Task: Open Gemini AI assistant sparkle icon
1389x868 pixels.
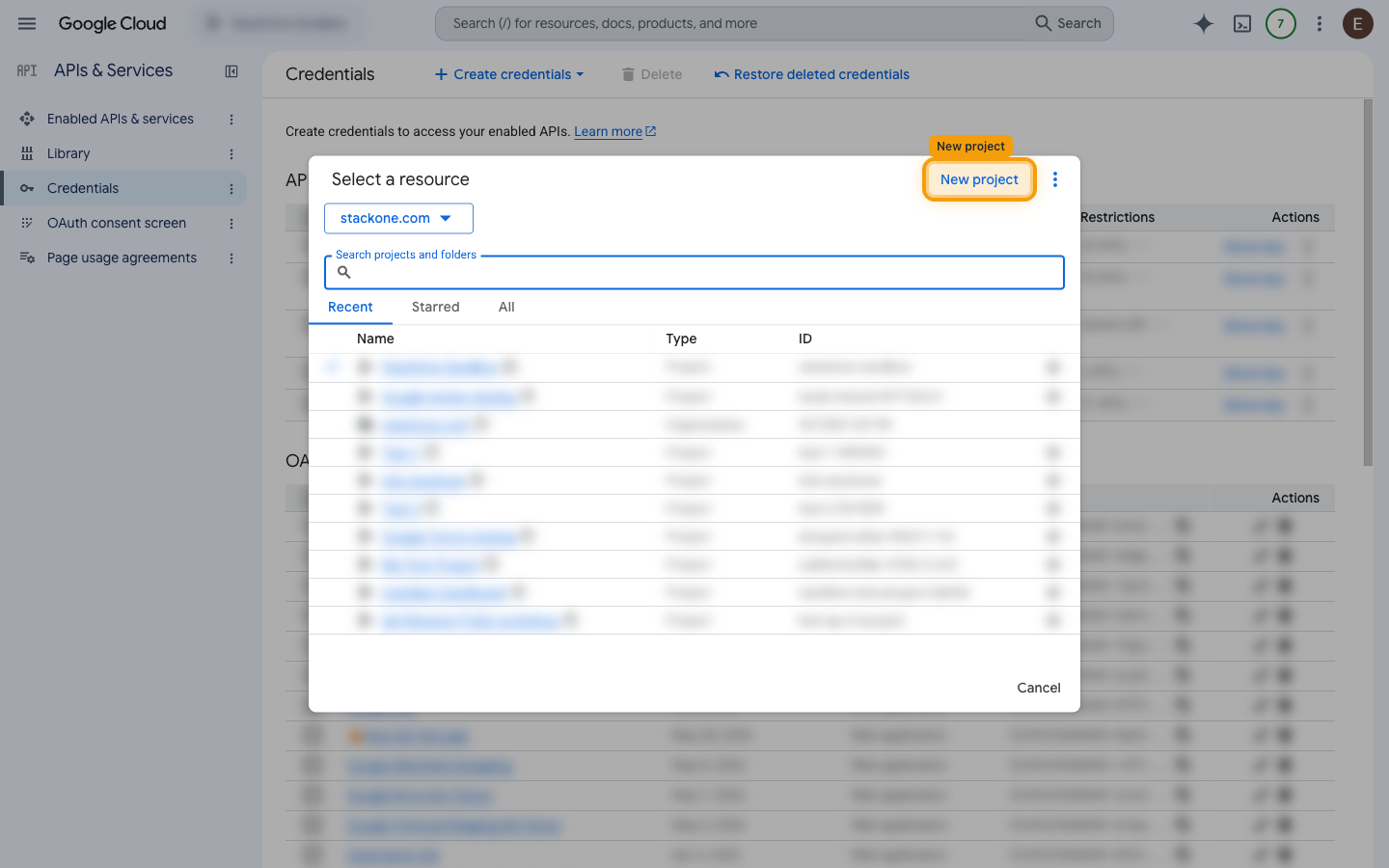Action: (1203, 23)
